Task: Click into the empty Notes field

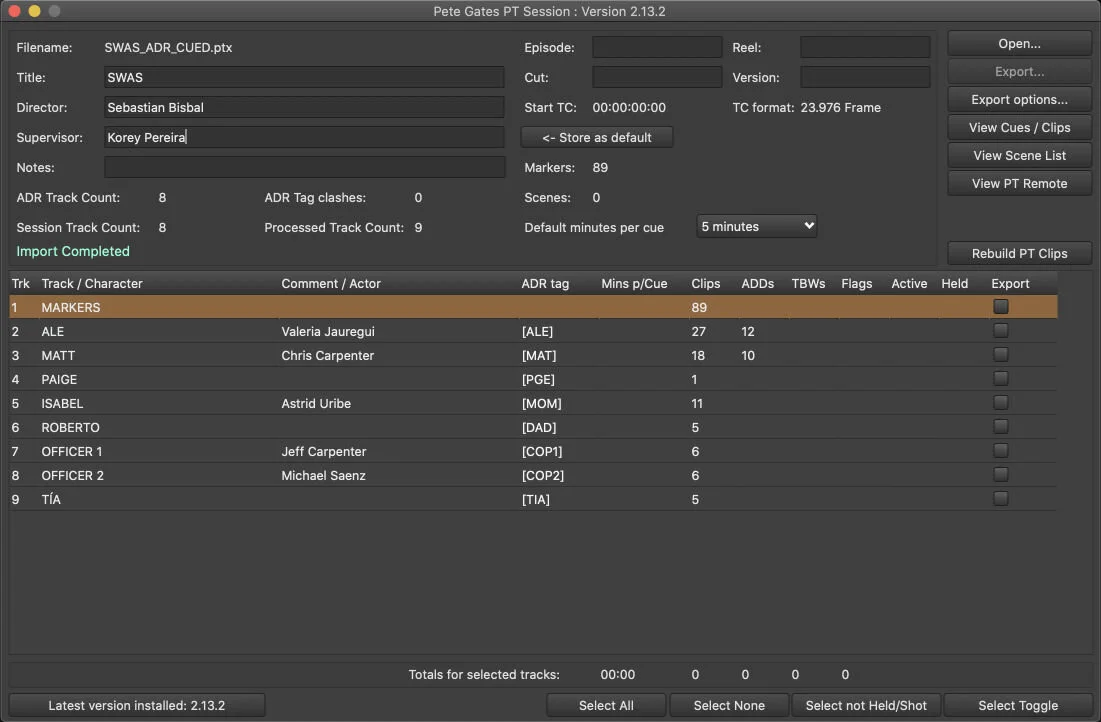Action: tap(304, 167)
